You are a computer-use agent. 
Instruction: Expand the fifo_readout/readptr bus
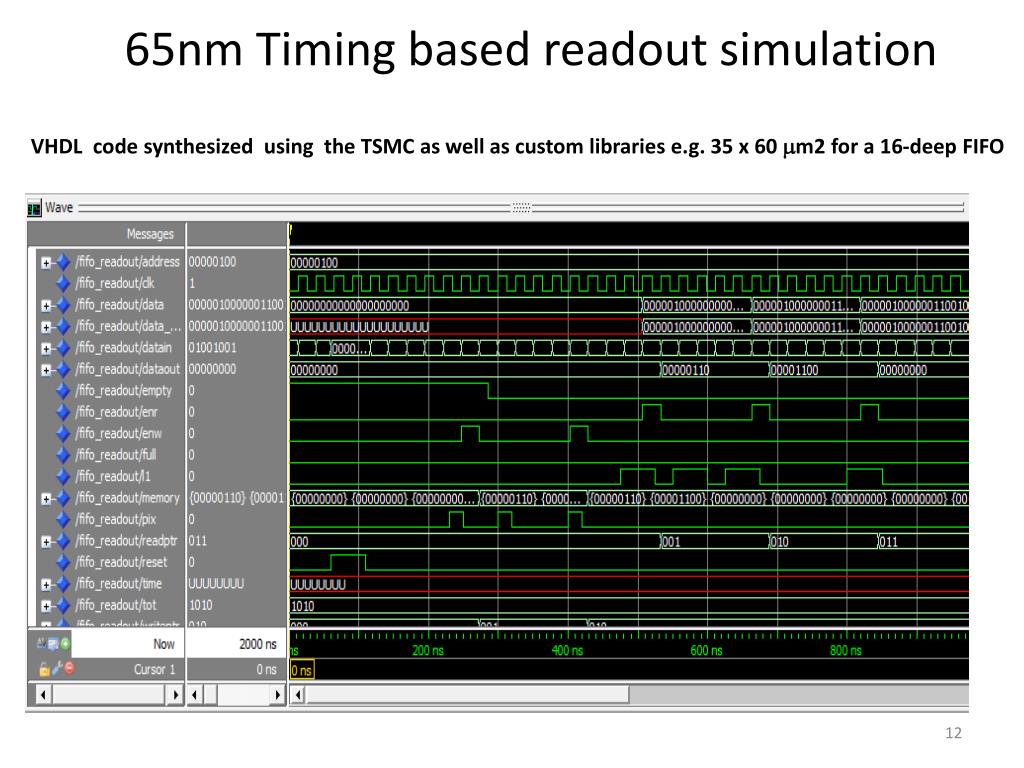tap(46, 542)
